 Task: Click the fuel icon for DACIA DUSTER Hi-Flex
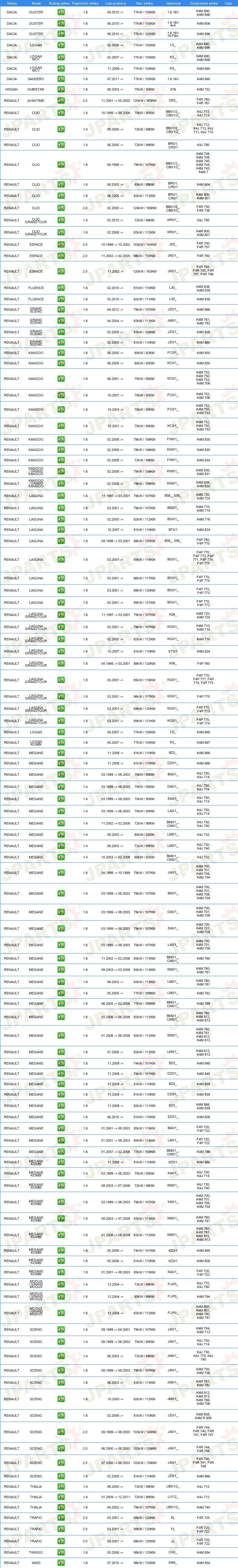click(x=61, y=34)
